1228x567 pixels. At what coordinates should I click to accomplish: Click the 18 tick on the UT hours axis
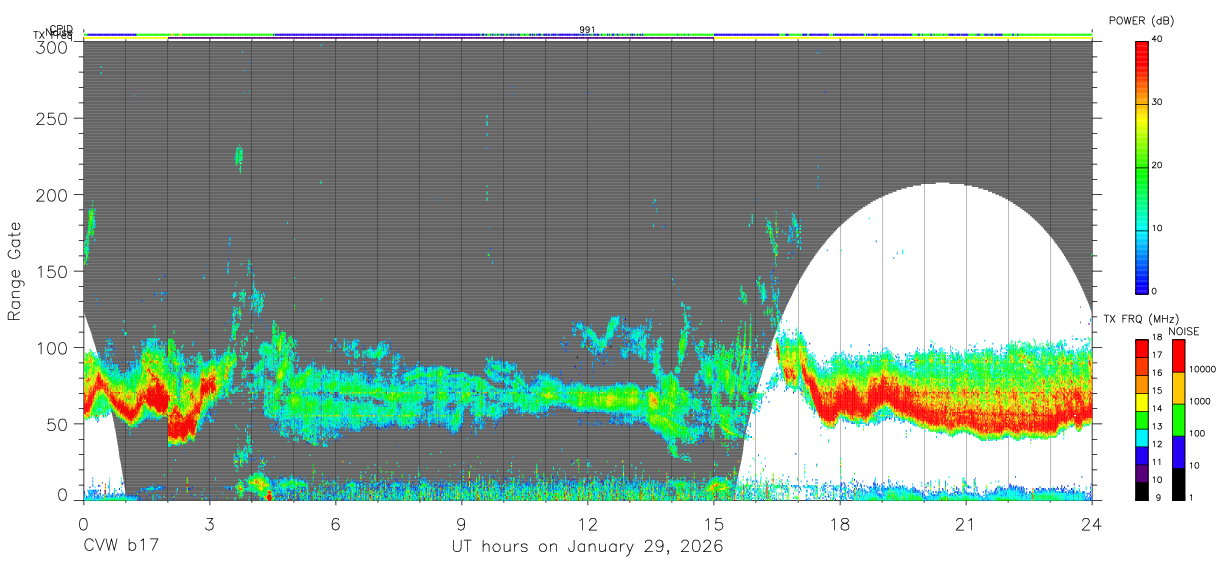pyautogui.click(x=840, y=523)
